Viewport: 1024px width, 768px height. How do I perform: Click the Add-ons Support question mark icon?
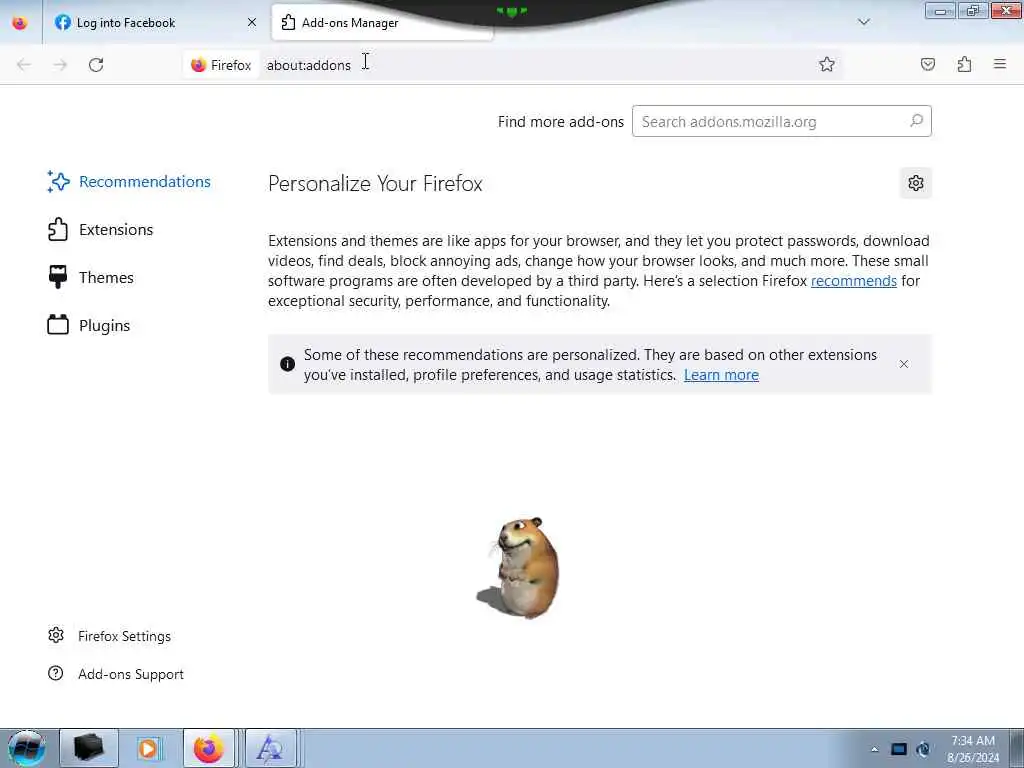click(x=56, y=673)
